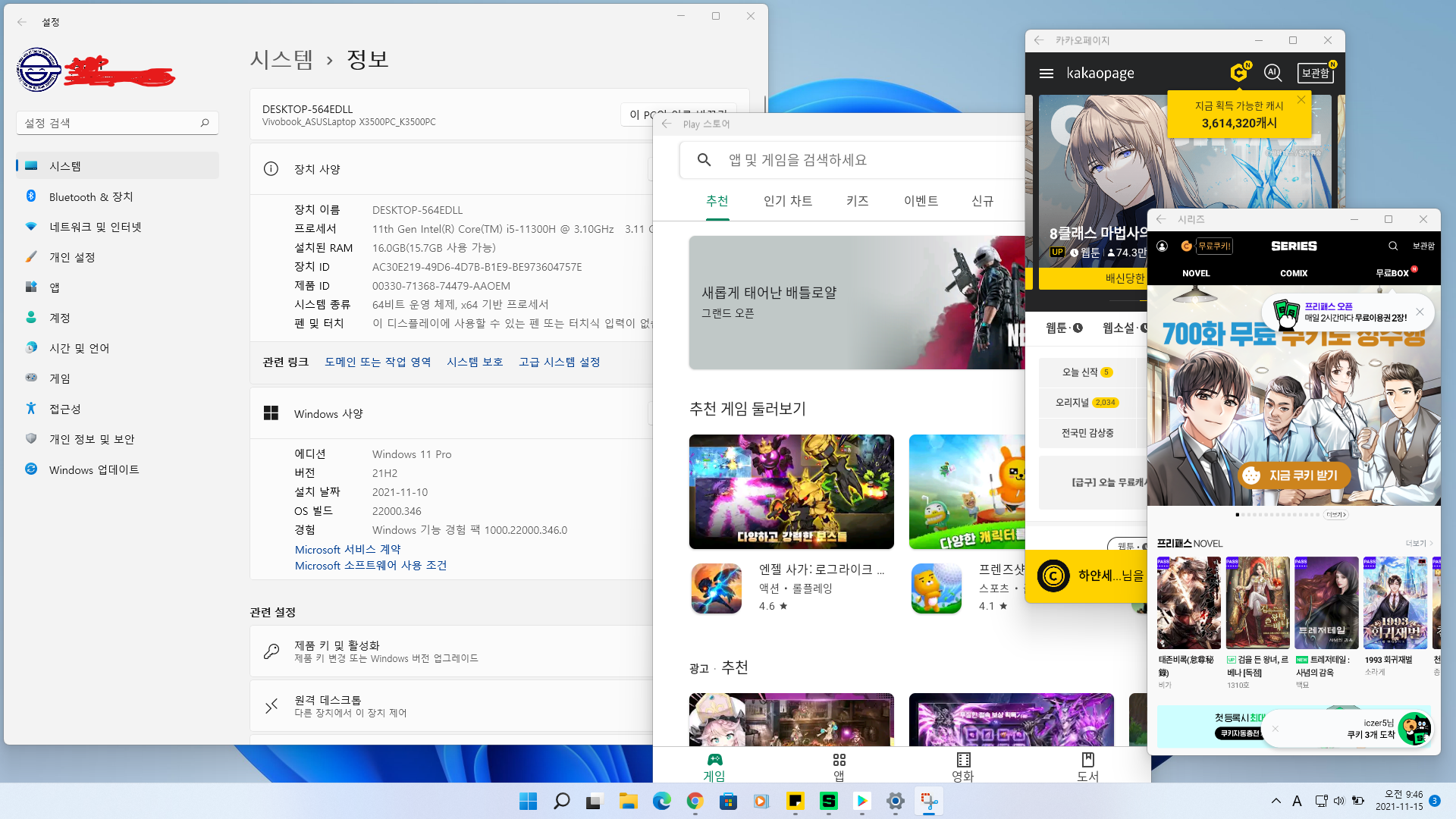Select the NOVEL tab in SERIES

pyautogui.click(x=1196, y=273)
